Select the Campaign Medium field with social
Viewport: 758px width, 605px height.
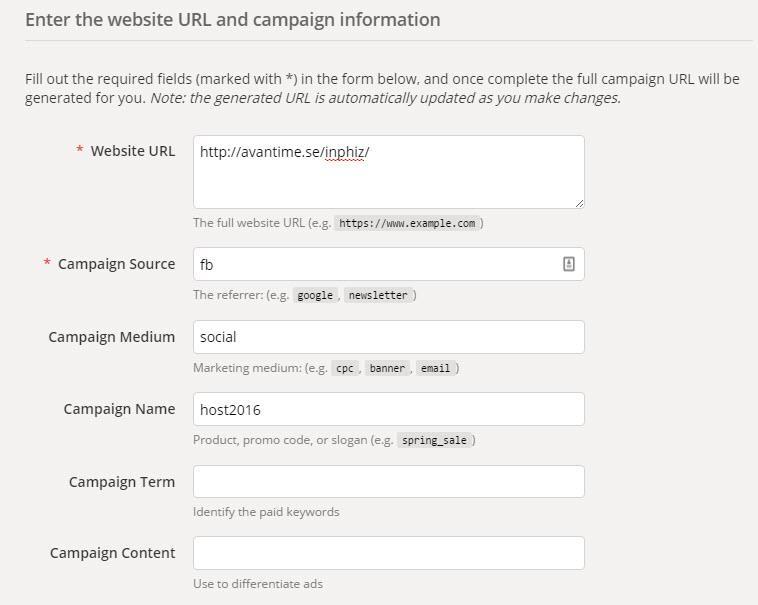point(389,337)
